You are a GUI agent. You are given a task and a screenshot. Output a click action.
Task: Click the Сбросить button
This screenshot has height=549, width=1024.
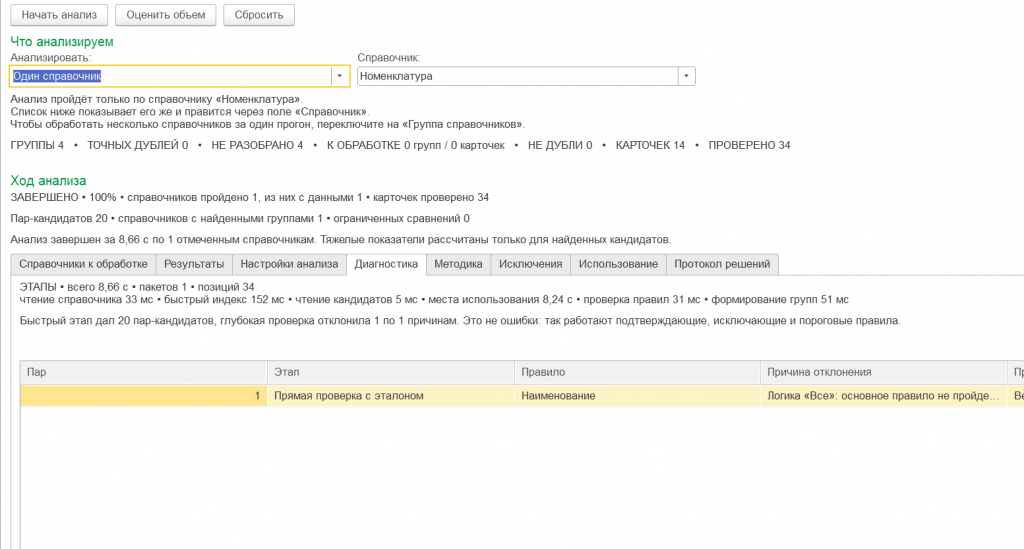pyautogui.click(x=259, y=15)
